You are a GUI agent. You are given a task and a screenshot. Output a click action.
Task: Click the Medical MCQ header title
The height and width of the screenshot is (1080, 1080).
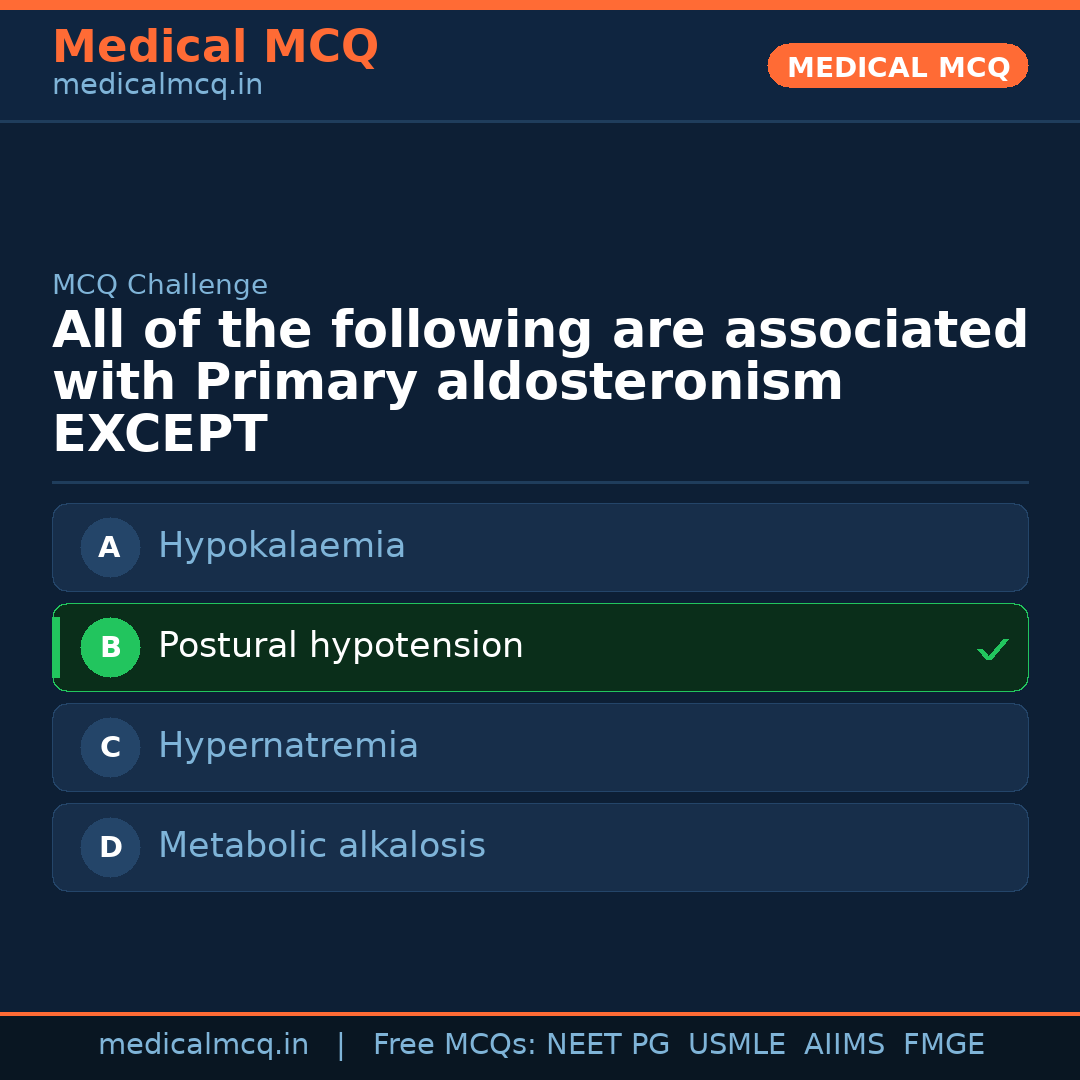click(215, 47)
